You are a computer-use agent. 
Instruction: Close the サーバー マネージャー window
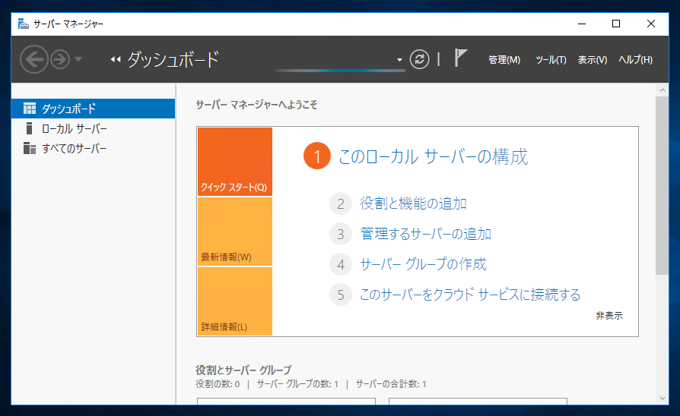coord(651,24)
